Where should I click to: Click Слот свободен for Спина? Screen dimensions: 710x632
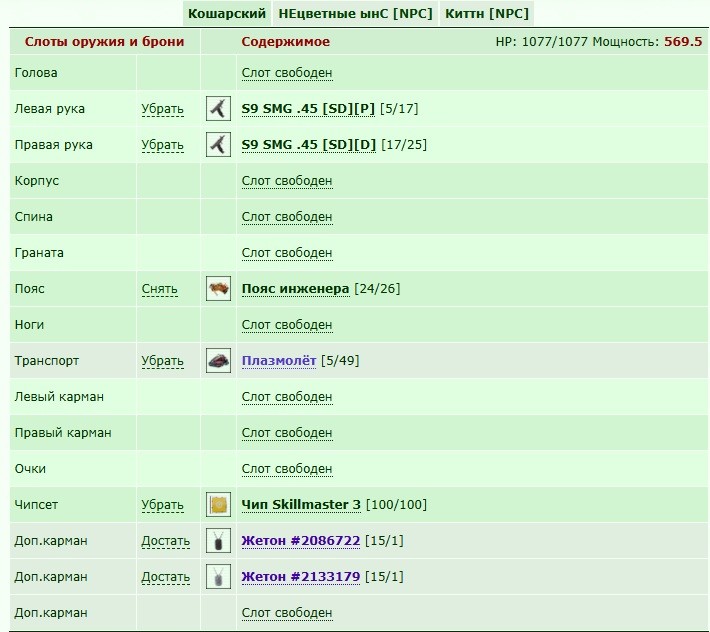pos(287,217)
